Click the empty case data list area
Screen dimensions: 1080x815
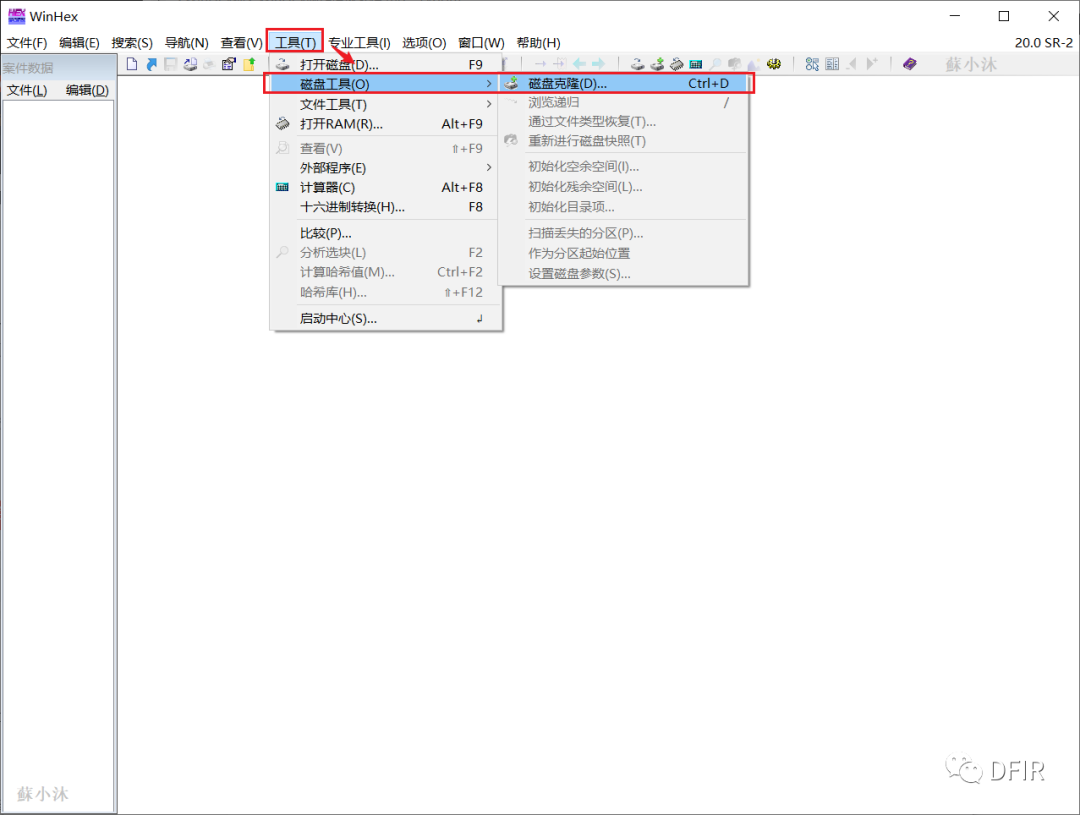point(59,456)
